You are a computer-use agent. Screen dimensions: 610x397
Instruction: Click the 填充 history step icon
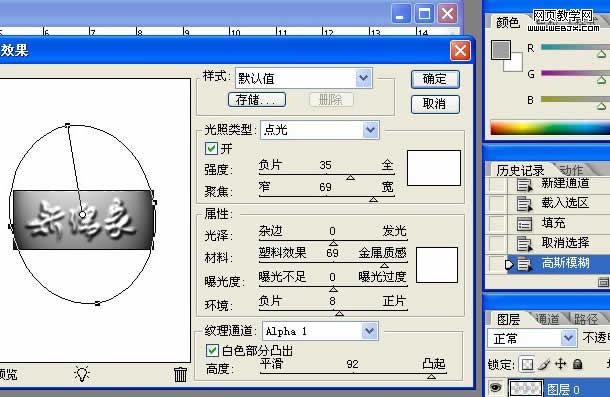[524, 224]
